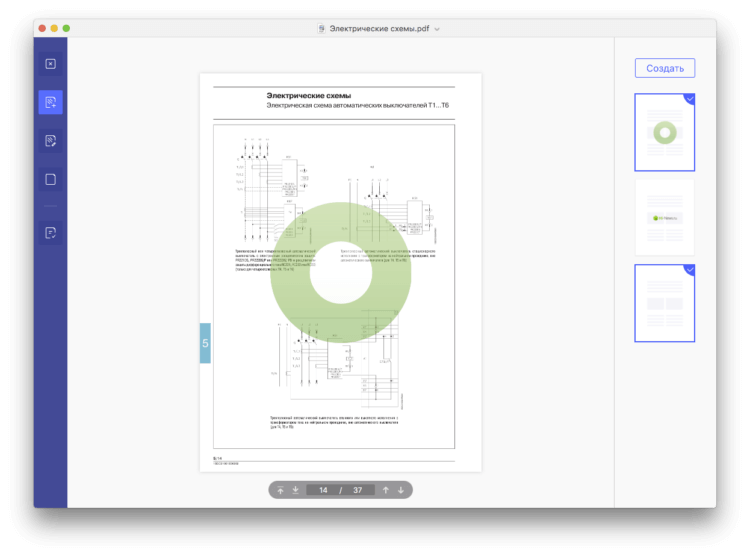Go to previous page up arrow

386,490
